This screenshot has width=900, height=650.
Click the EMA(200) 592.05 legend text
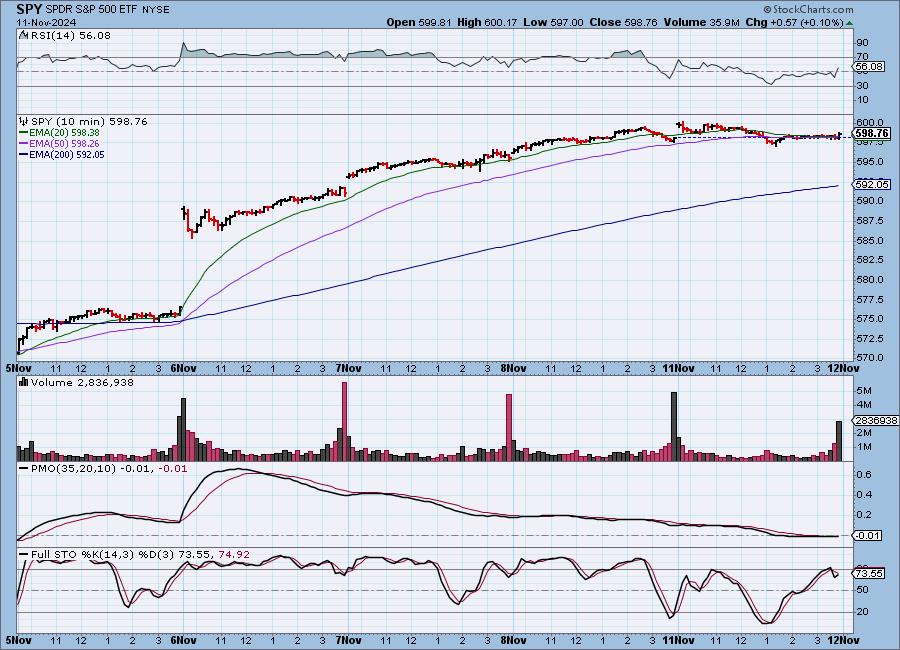tap(67, 154)
